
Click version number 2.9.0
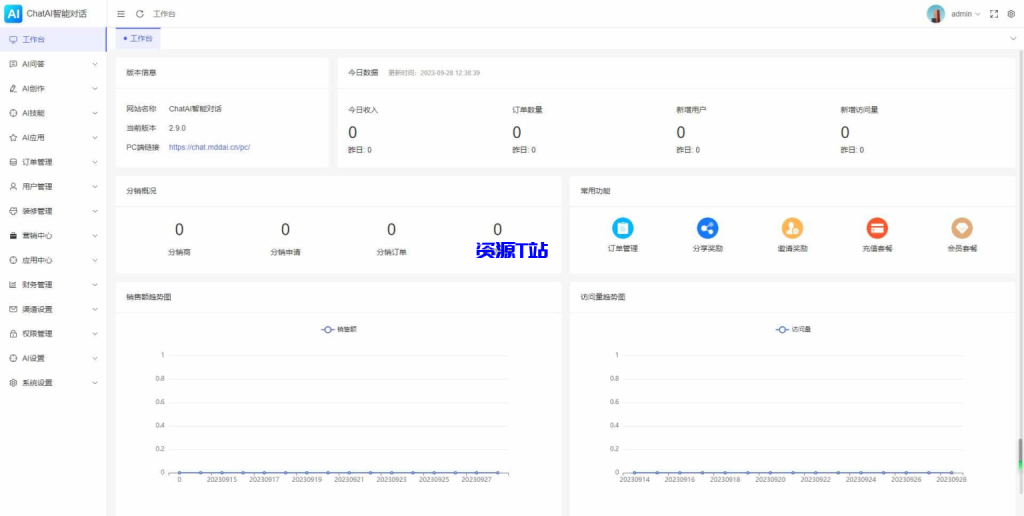[x=177, y=128]
